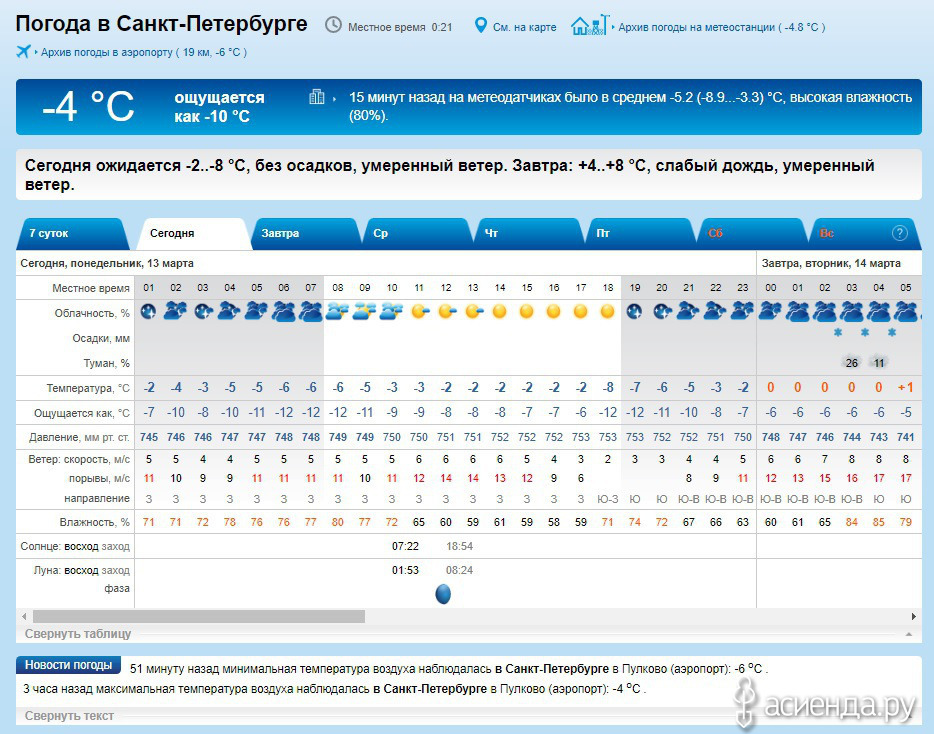Click the snowflake precipitation icon for tomorrow 05
The image size is (934, 734).
pyautogui.click(x=892, y=332)
